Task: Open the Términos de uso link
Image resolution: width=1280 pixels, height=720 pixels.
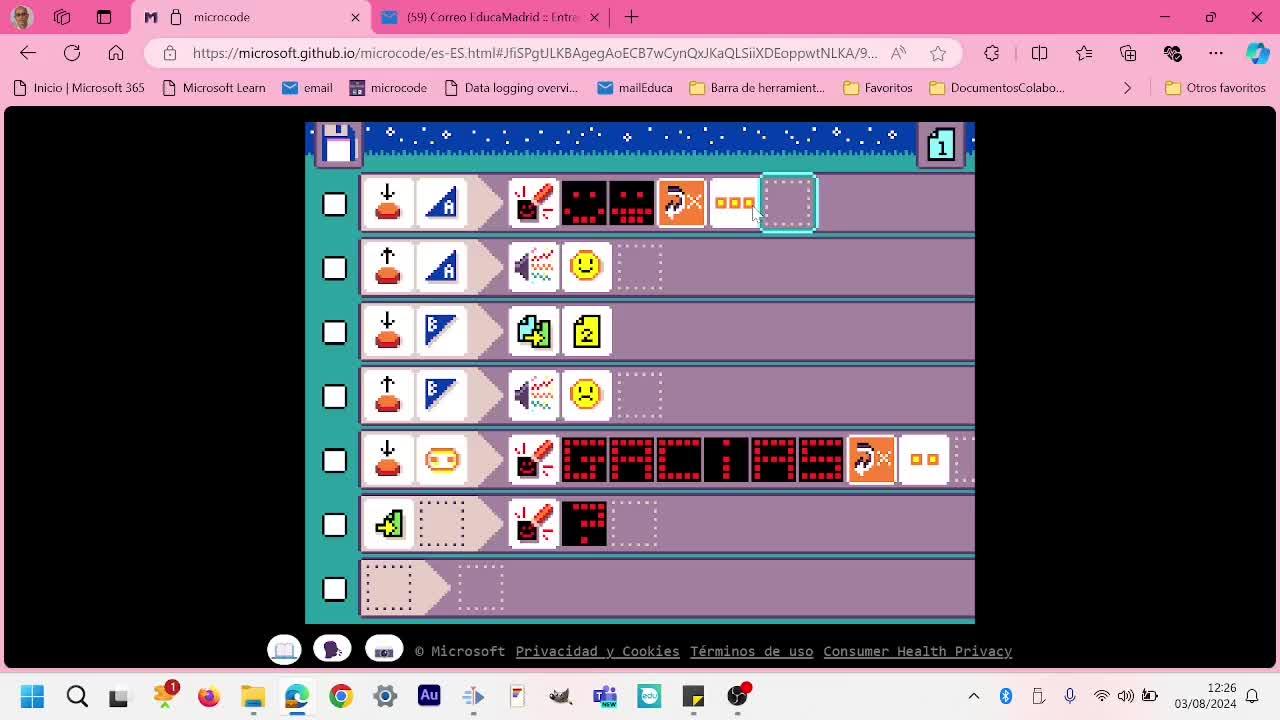Action: tap(751, 651)
